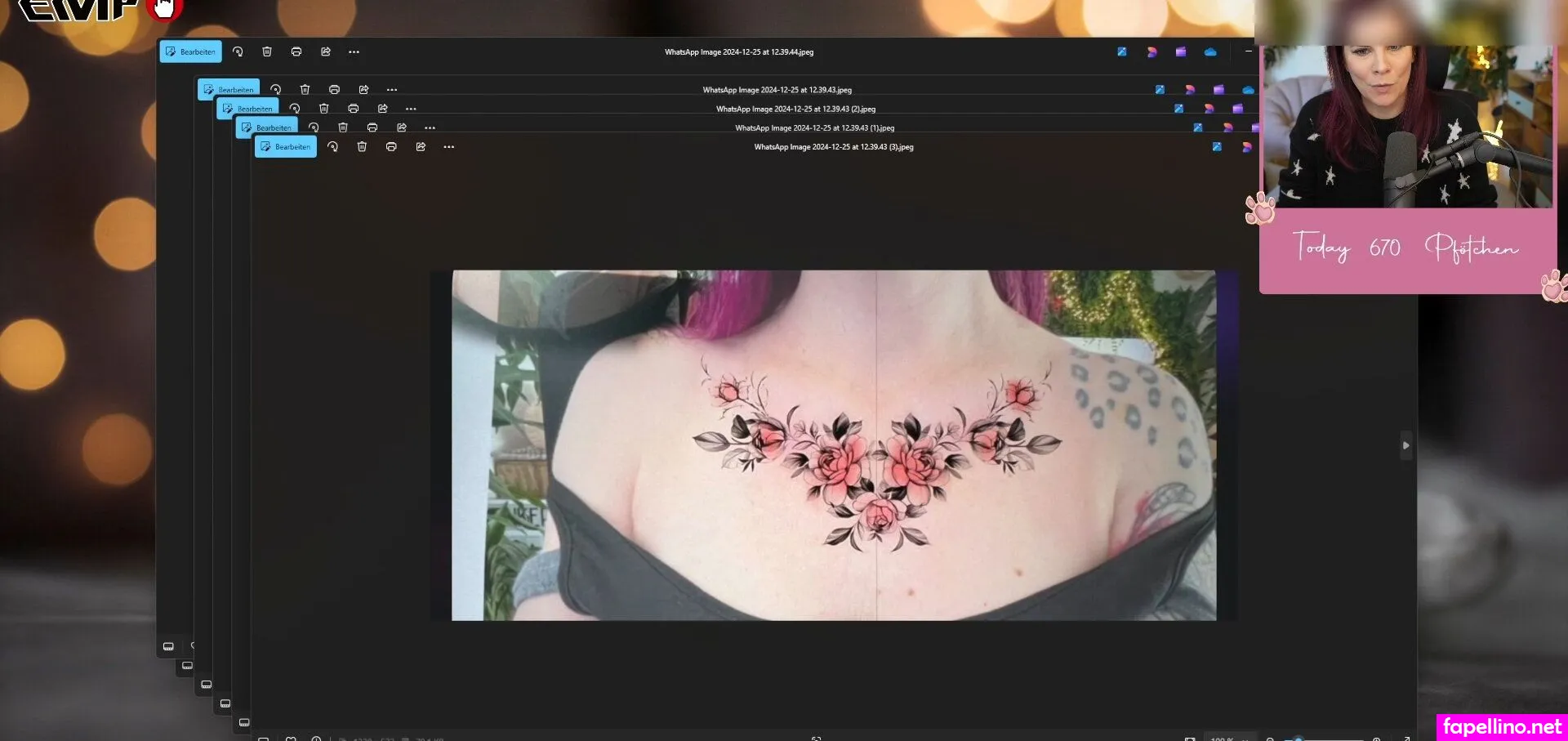
Task: Focus the WhatsApp Image (2).jpeg window title bar
Action: tap(796, 108)
